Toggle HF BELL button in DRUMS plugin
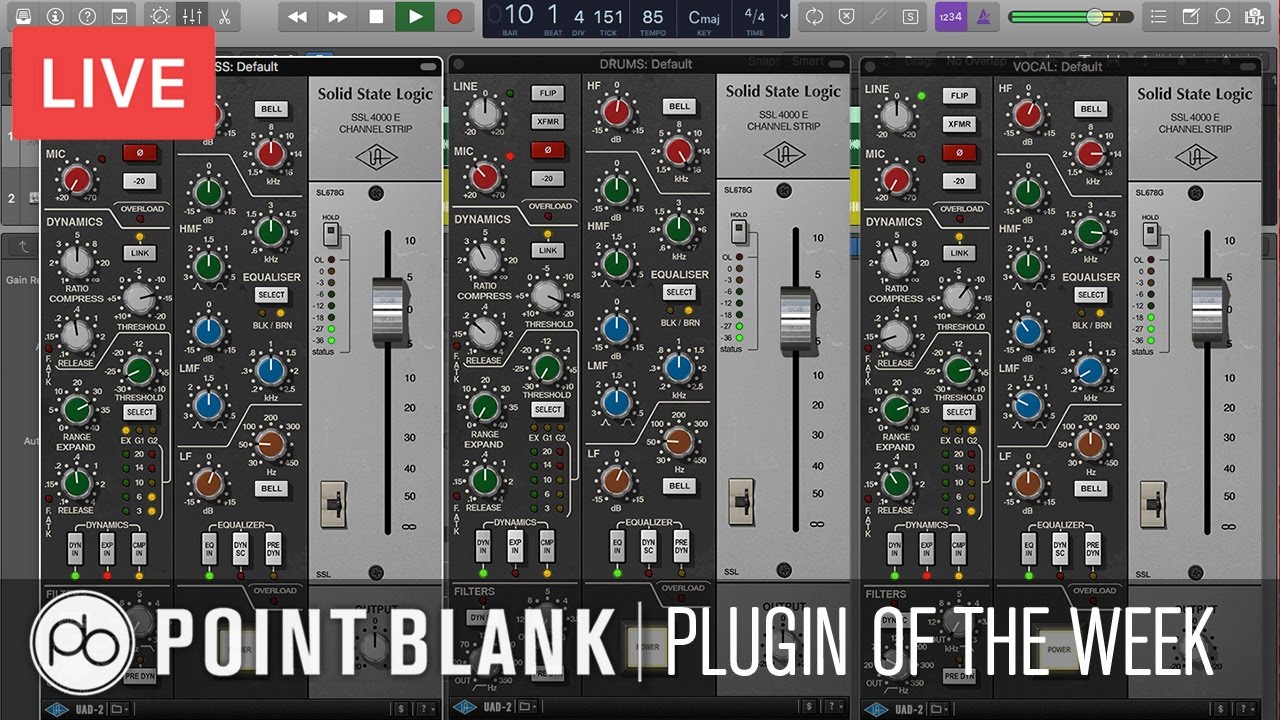Image resolution: width=1280 pixels, height=720 pixels. pos(680,107)
